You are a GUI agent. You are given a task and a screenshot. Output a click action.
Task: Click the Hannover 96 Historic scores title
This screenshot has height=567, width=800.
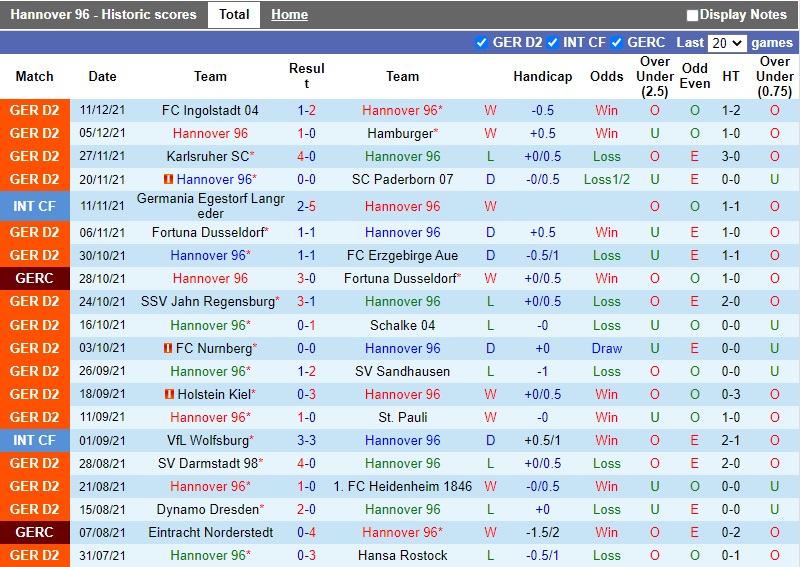pos(103,14)
